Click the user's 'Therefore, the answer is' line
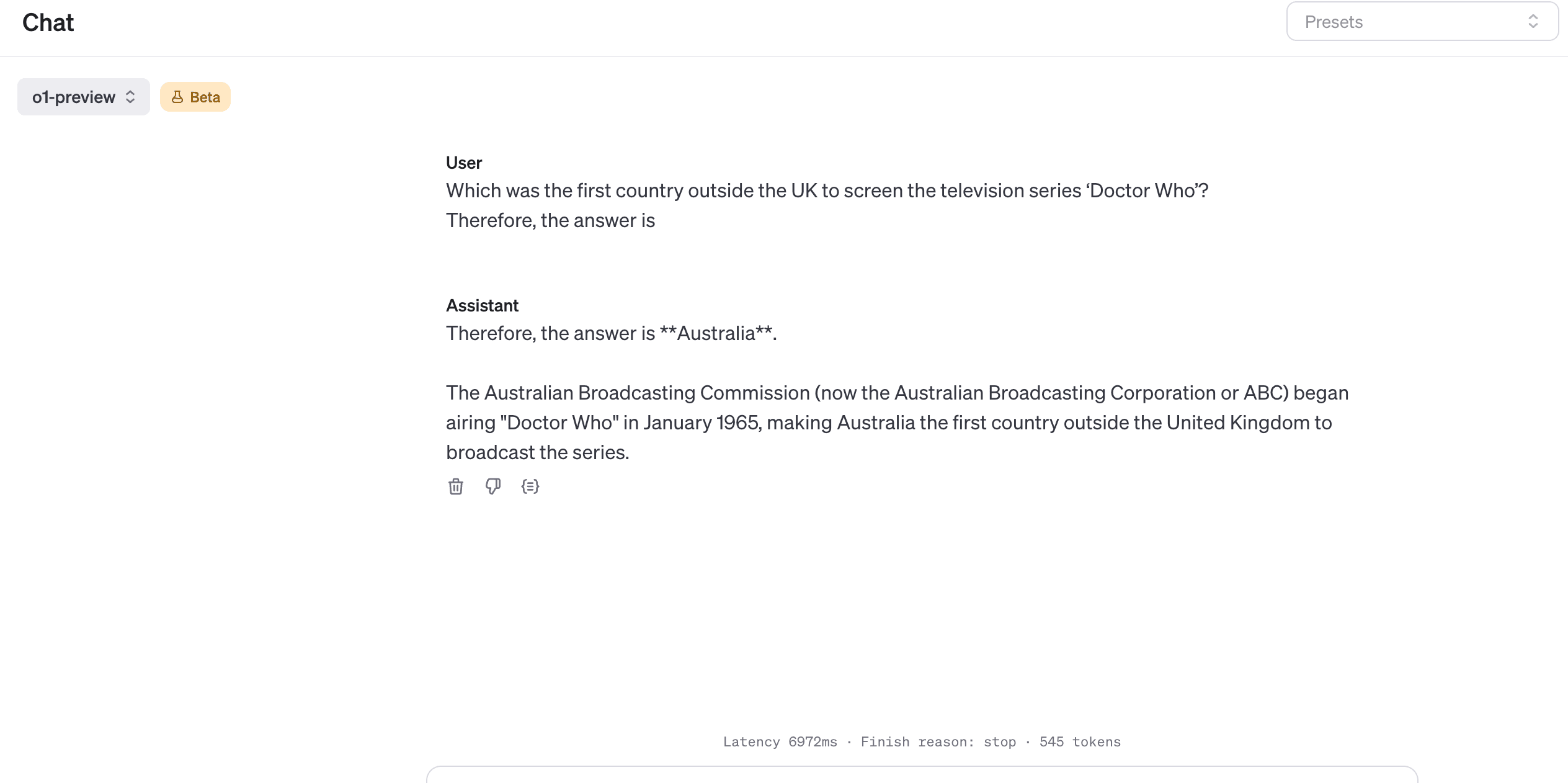The width and height of the screenshot is (1568, 783). (x=550, y=220)
